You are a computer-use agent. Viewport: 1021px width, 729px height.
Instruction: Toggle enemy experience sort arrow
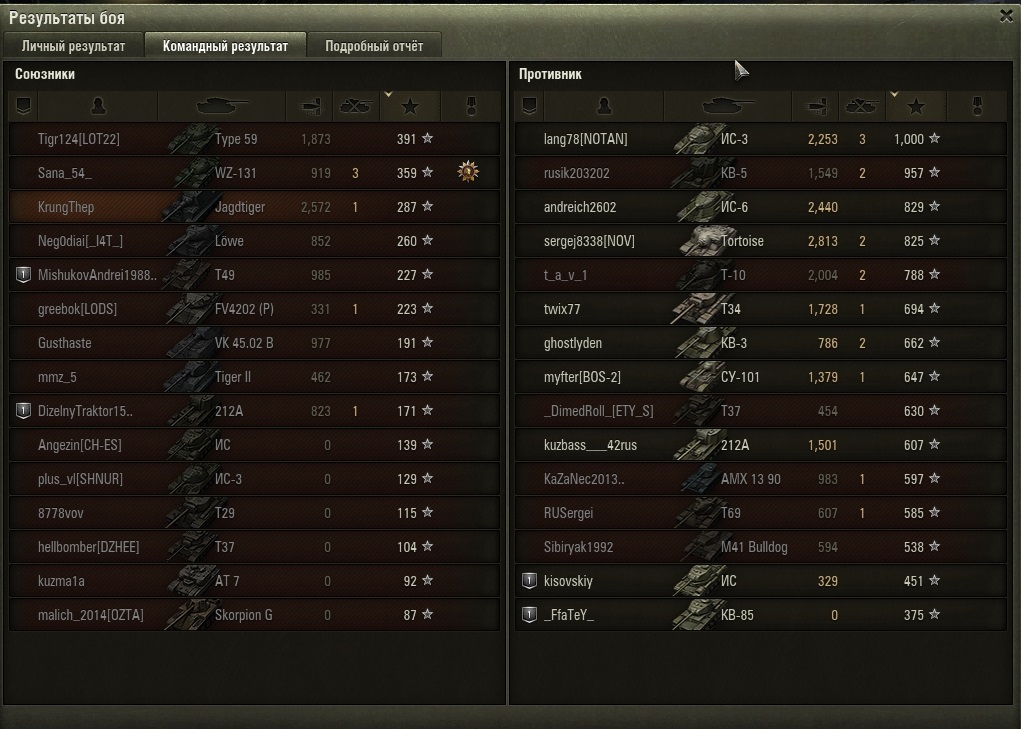pyautogui.click(x=895, y=95)
